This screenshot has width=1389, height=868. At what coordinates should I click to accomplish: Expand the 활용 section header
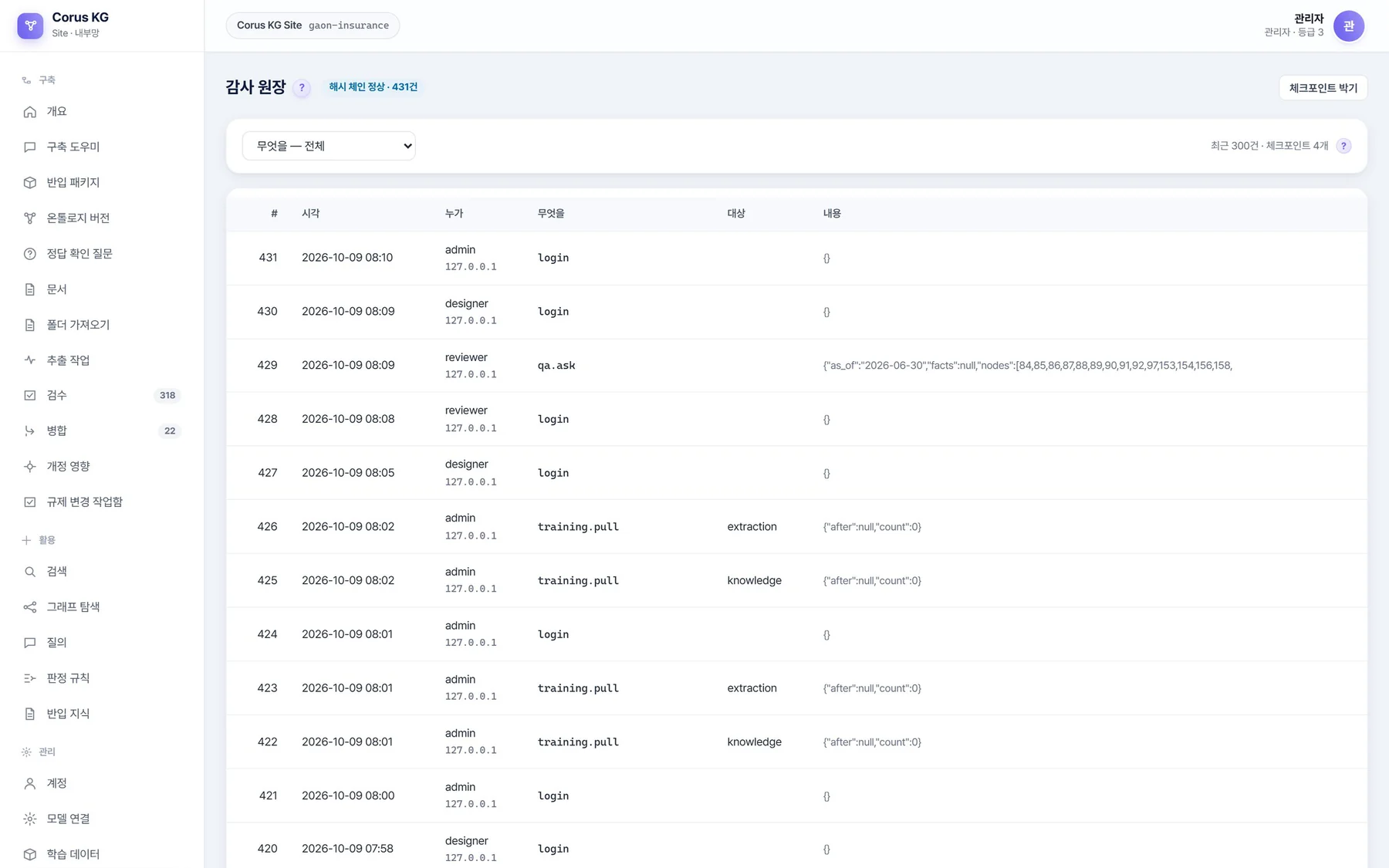pyautogui.click(x=39, y=540)
